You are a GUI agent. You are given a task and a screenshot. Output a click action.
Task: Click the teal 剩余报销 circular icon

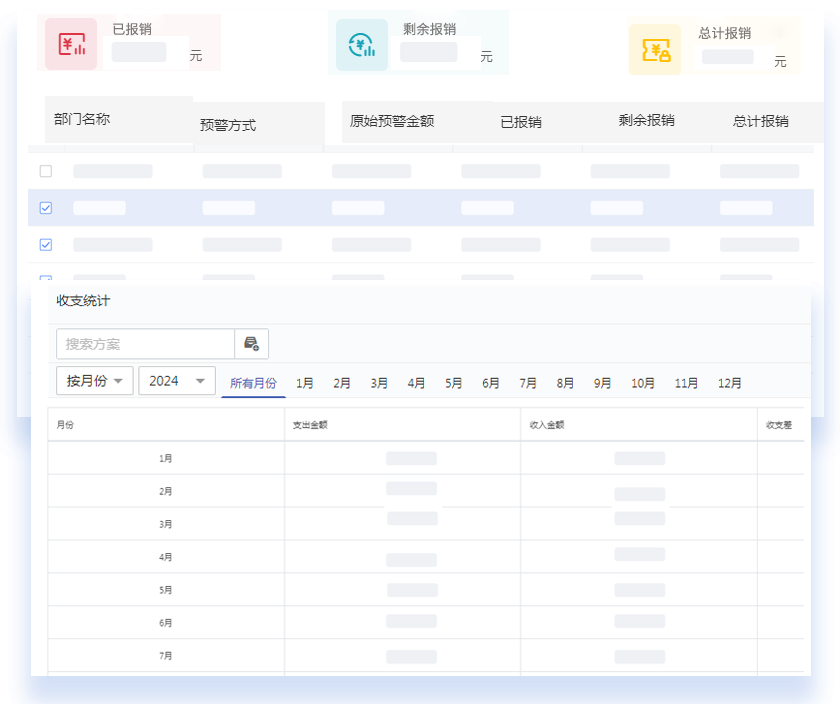[x=361, y=43]
